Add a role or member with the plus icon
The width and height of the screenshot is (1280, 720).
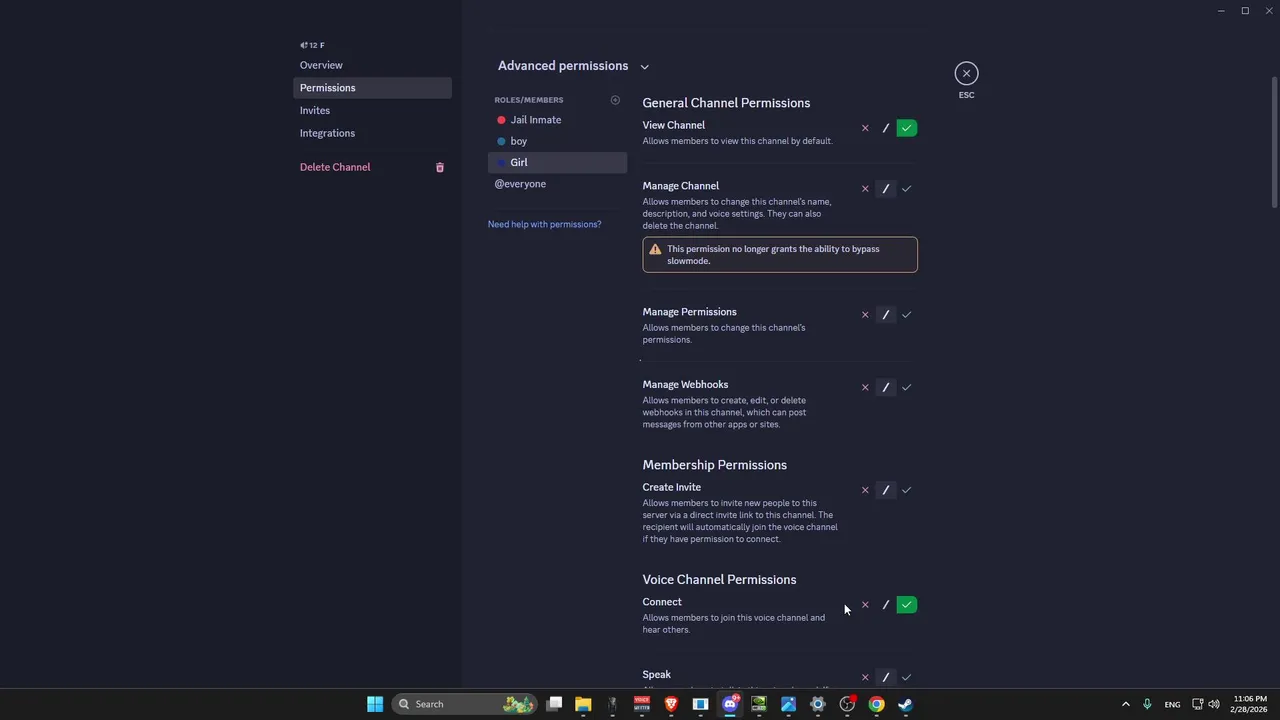click(x=615, y=100)
